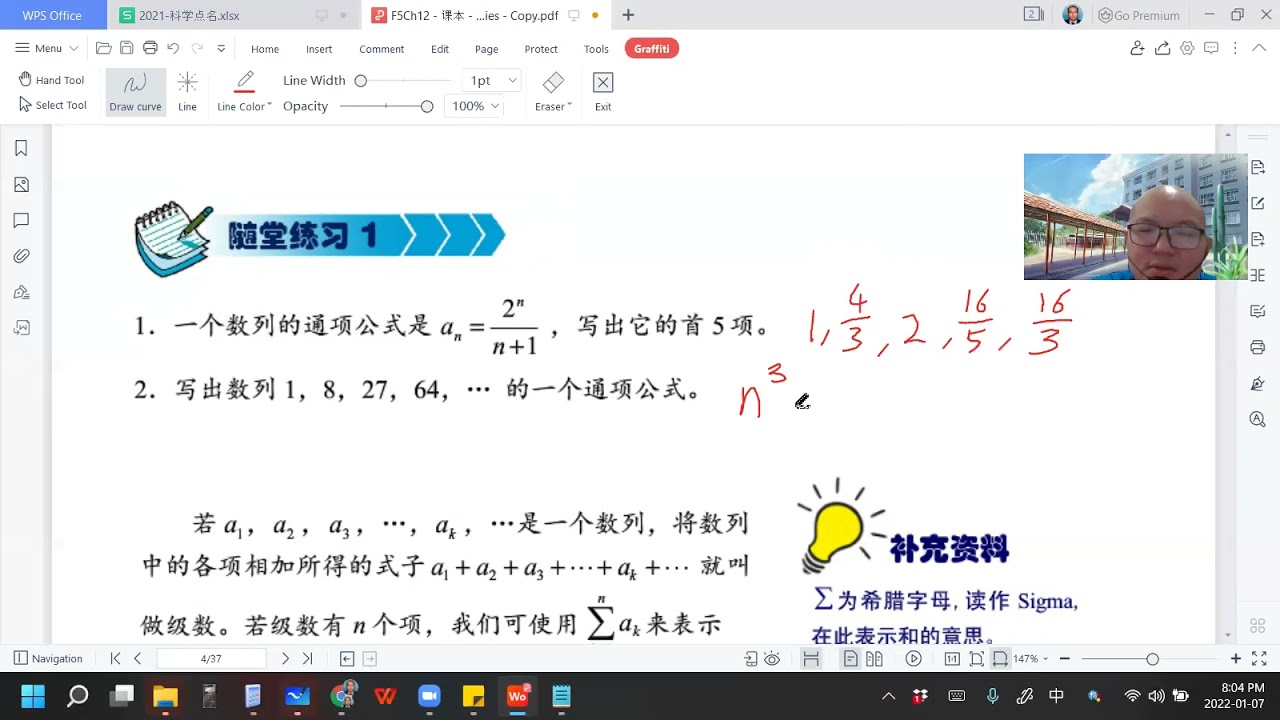Open the Comment tab
Screen dimensions: 1280x720
(x=382, y=49)
